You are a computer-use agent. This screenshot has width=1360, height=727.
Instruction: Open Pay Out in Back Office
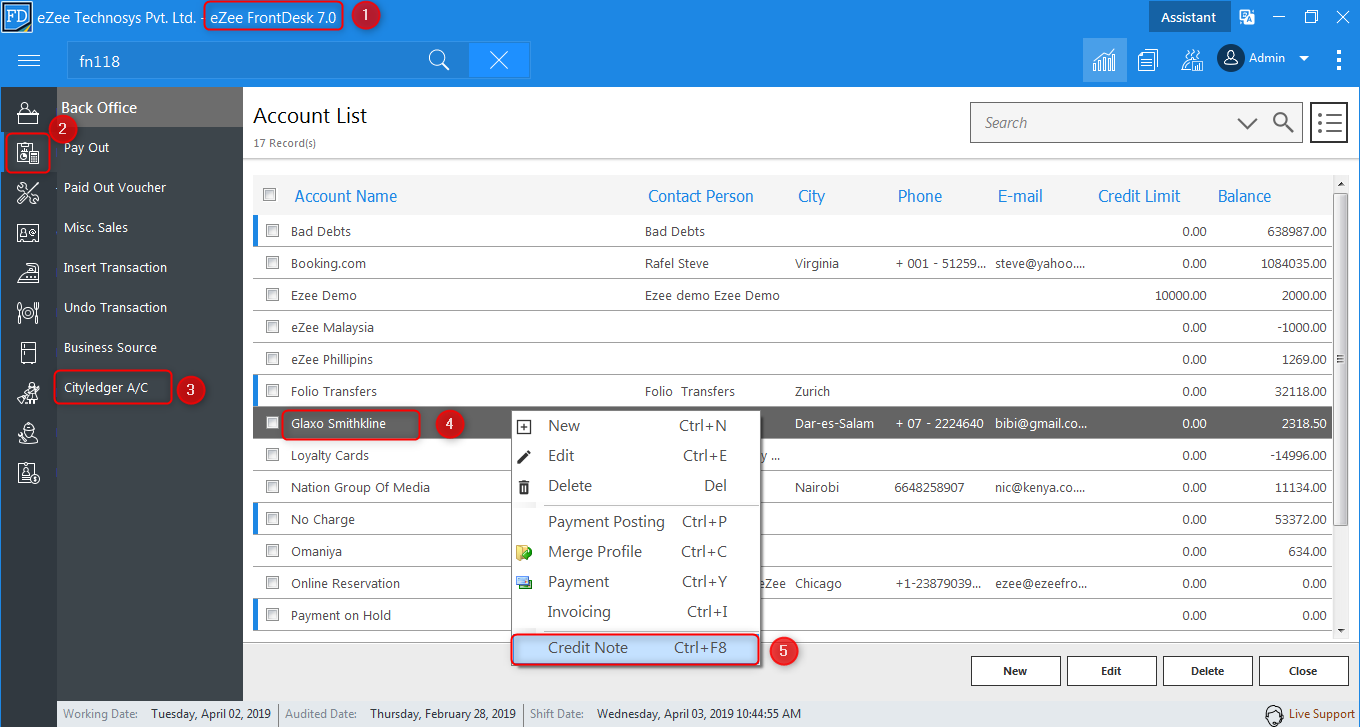click(x=87, y=148)
